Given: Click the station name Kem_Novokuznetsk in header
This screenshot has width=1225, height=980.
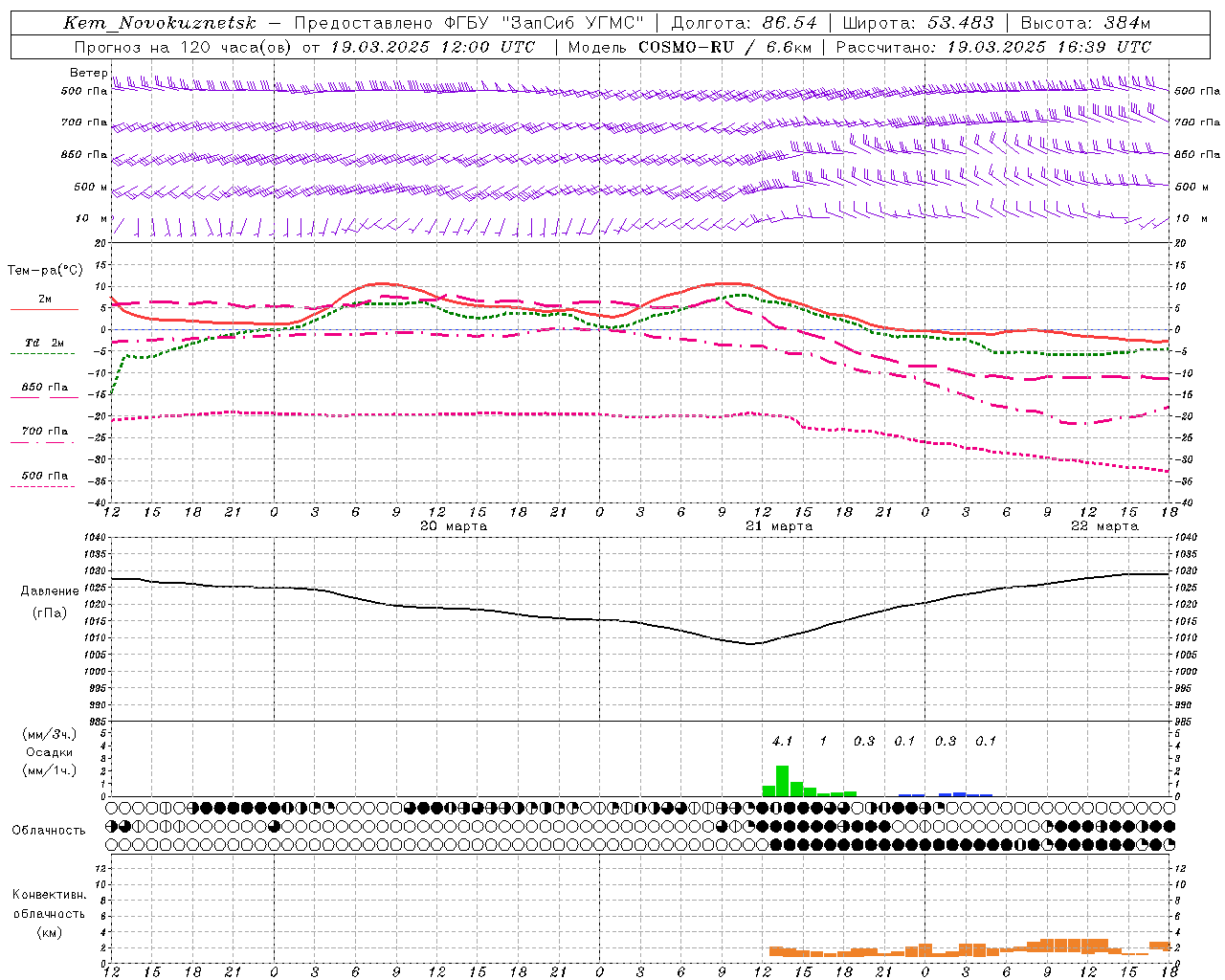Looking at the screenshot, I should click(x=160, y=23).
